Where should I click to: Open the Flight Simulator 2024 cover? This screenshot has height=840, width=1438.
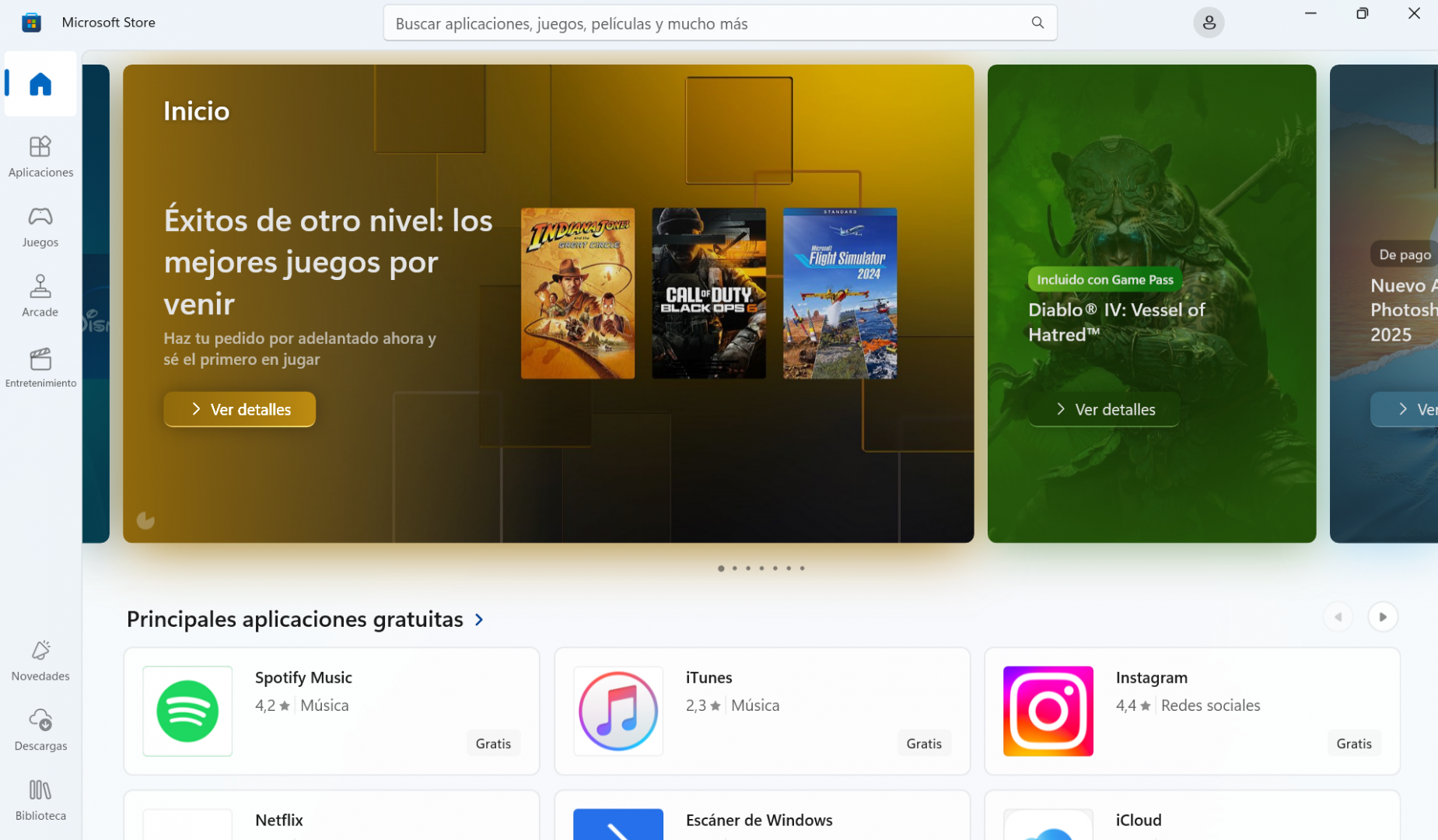click(839, 293)
